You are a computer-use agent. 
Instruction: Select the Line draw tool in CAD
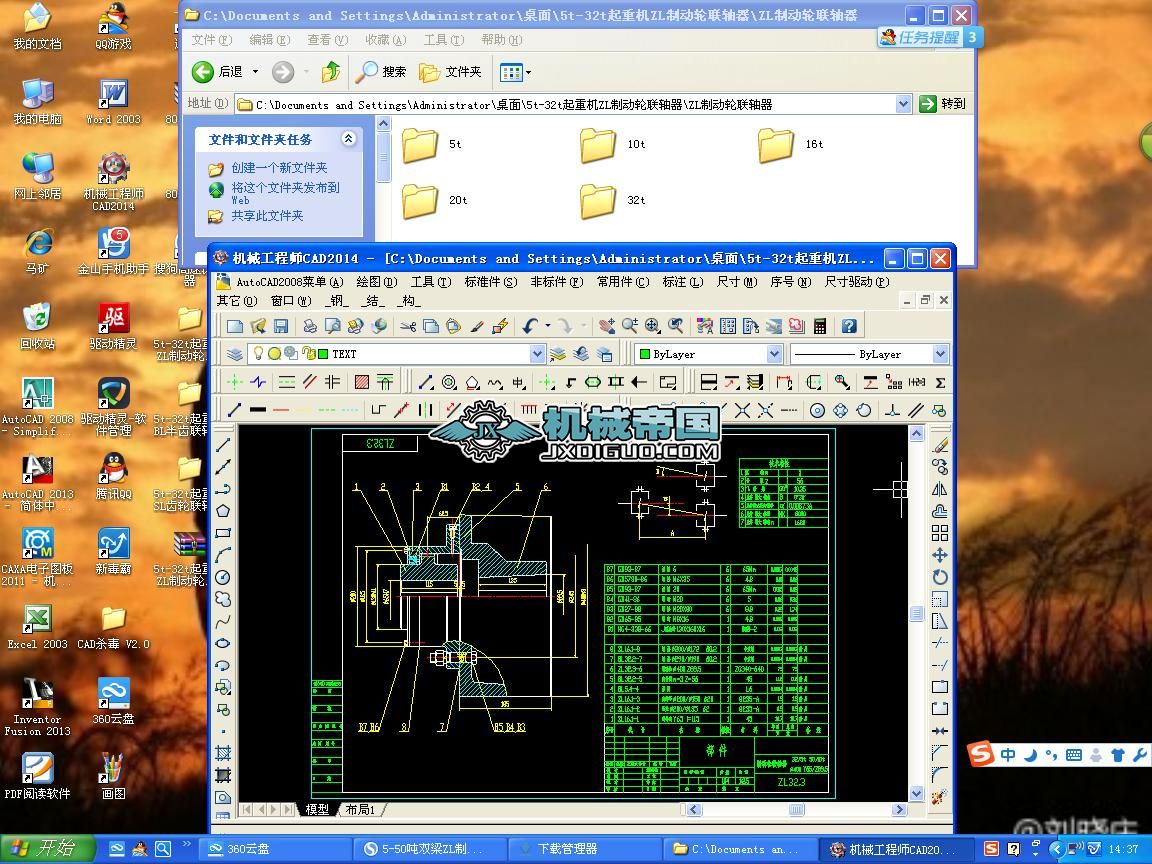click(224, 445)
